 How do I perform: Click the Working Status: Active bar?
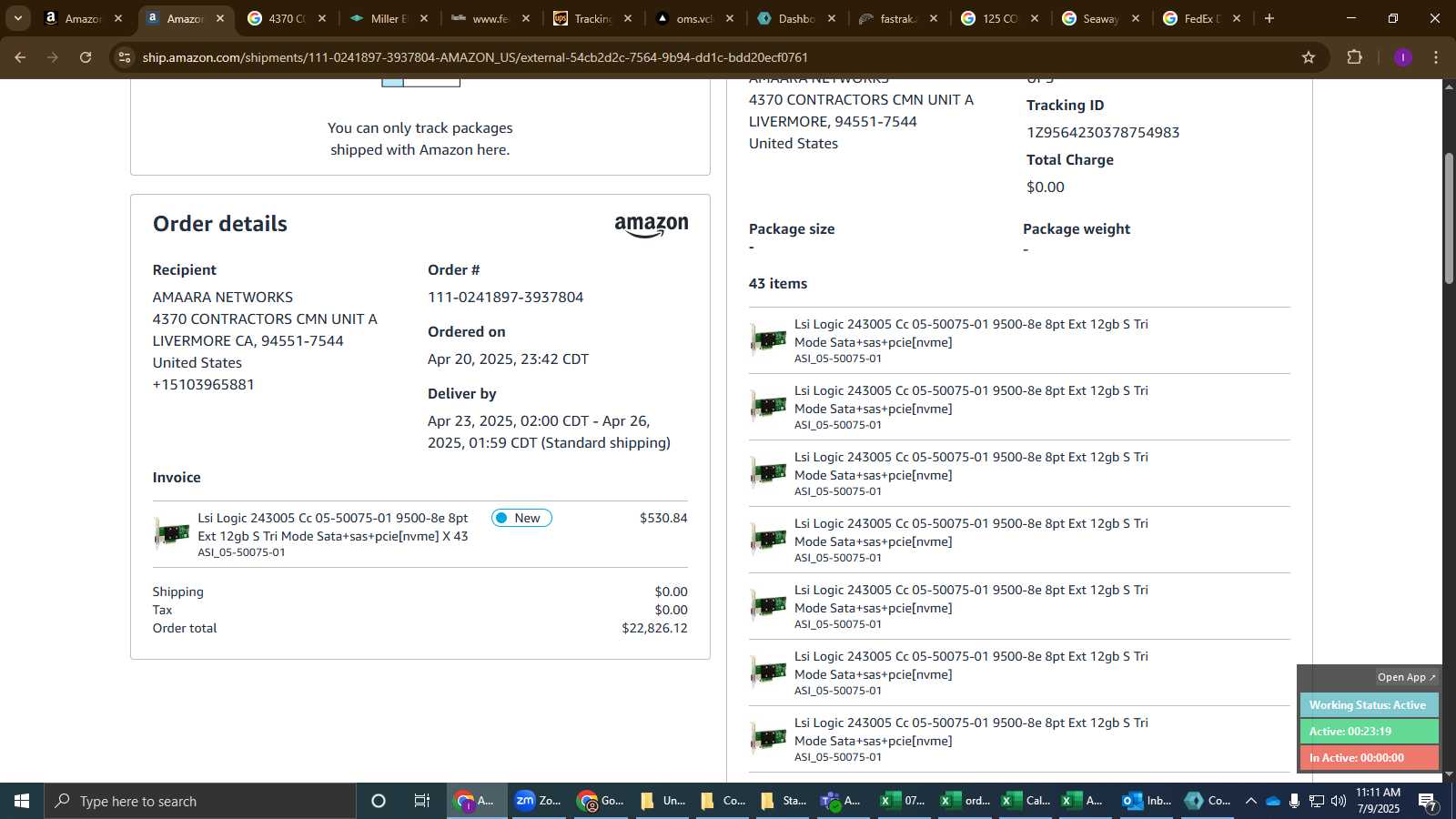(x=1369, y=705)
